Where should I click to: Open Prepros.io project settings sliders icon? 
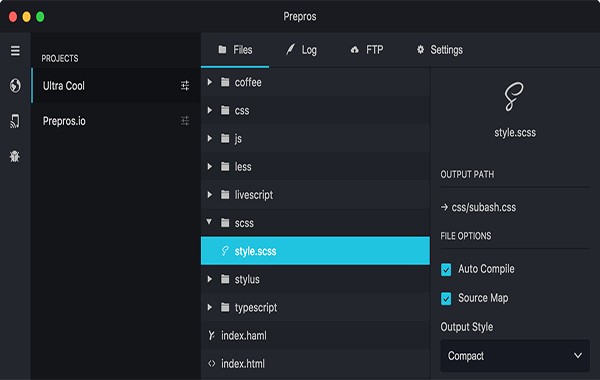185,121
